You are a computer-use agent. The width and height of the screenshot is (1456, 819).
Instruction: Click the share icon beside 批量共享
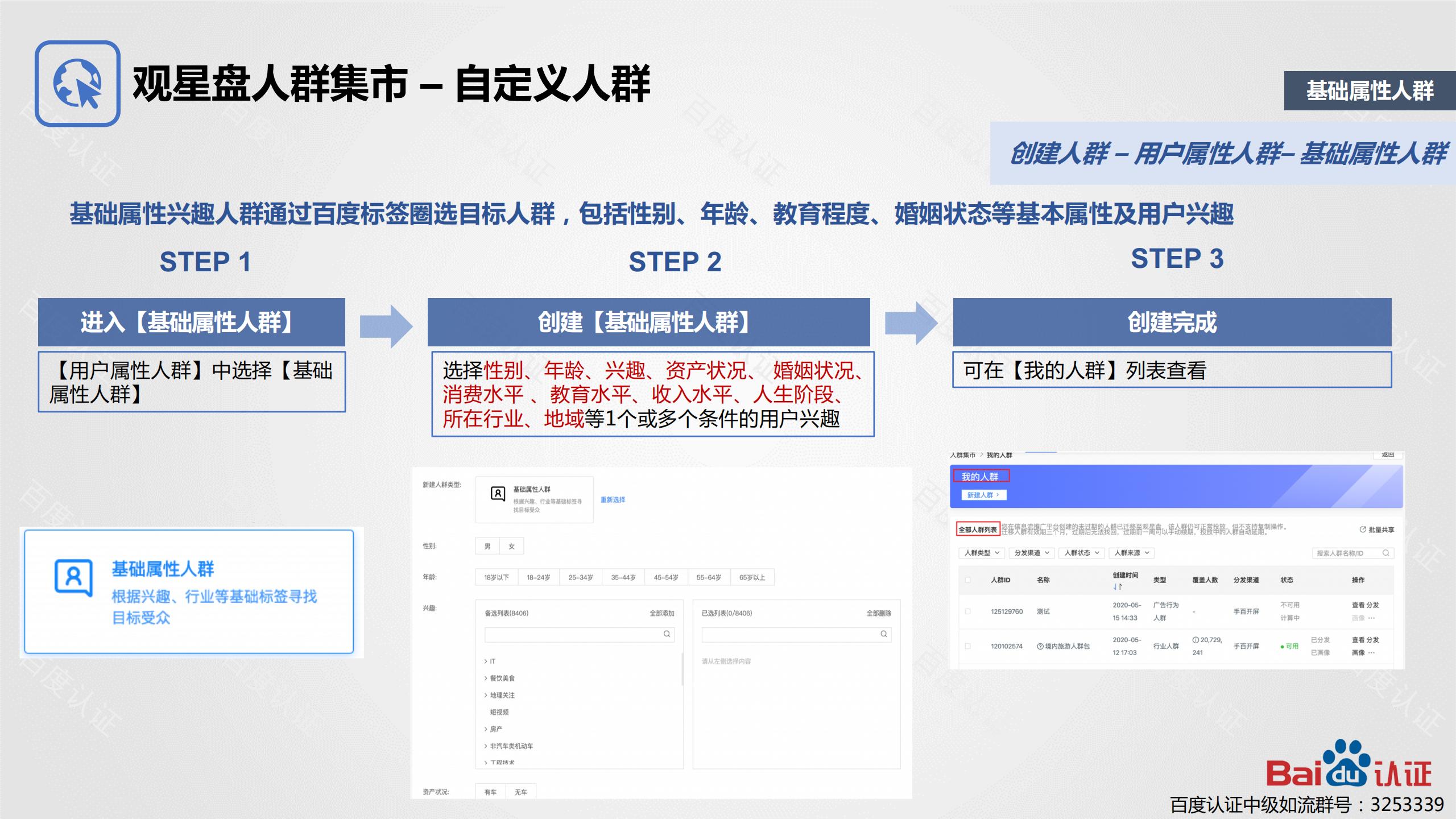coord(1363,530)
